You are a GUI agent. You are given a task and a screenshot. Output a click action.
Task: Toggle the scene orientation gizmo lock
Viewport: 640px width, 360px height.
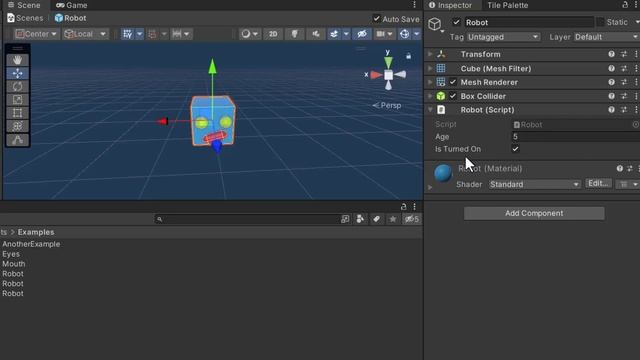coord(409,56)
